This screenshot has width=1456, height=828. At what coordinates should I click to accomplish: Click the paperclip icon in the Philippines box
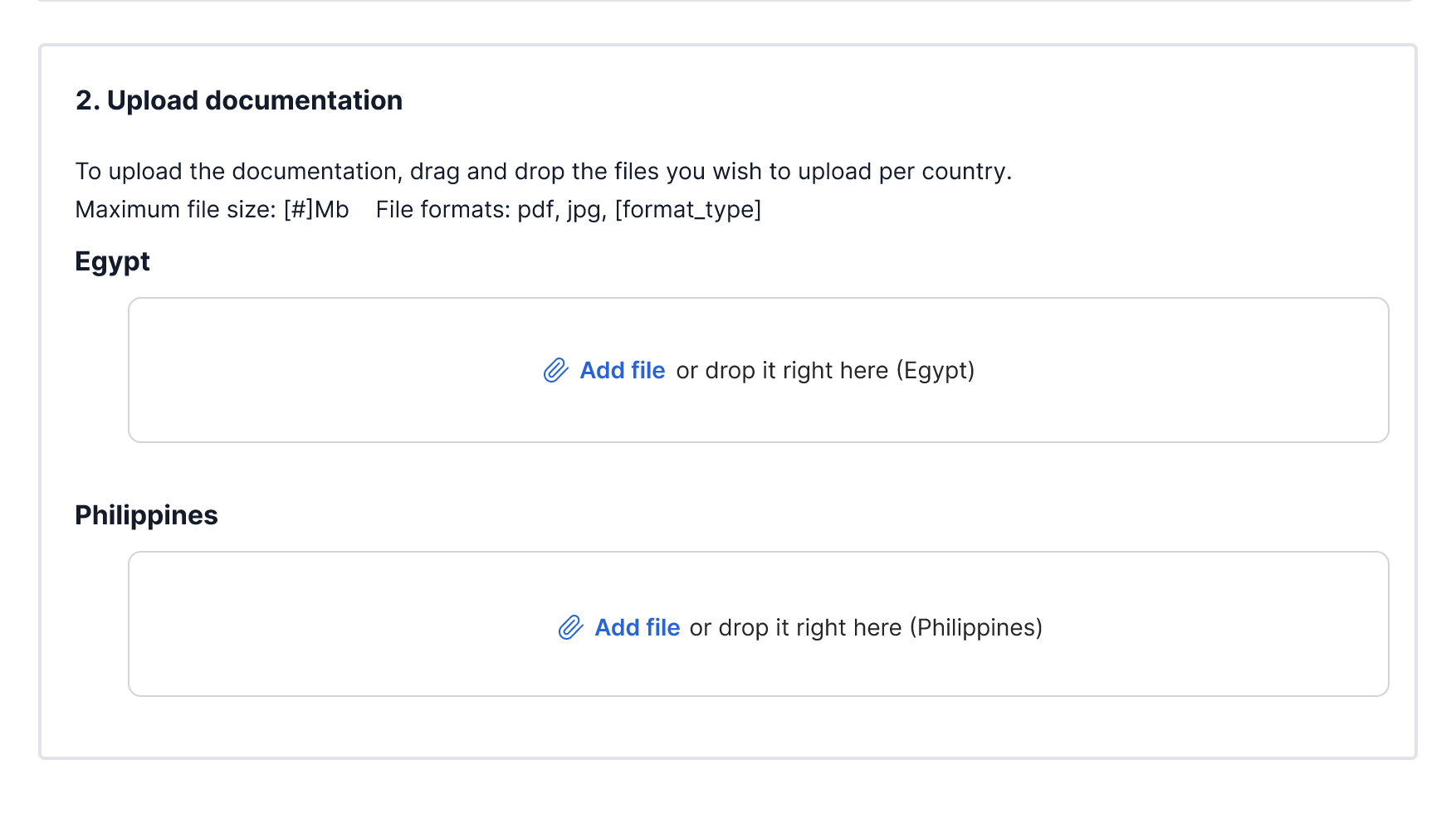[570, 627]
